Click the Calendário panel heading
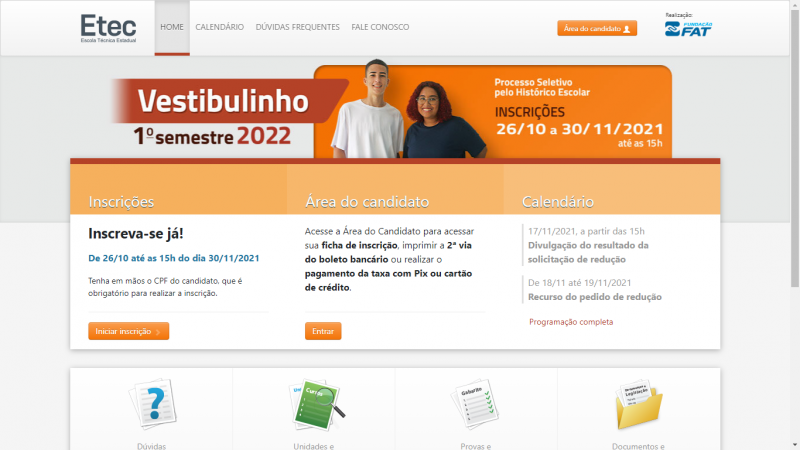 pos(558,202)
